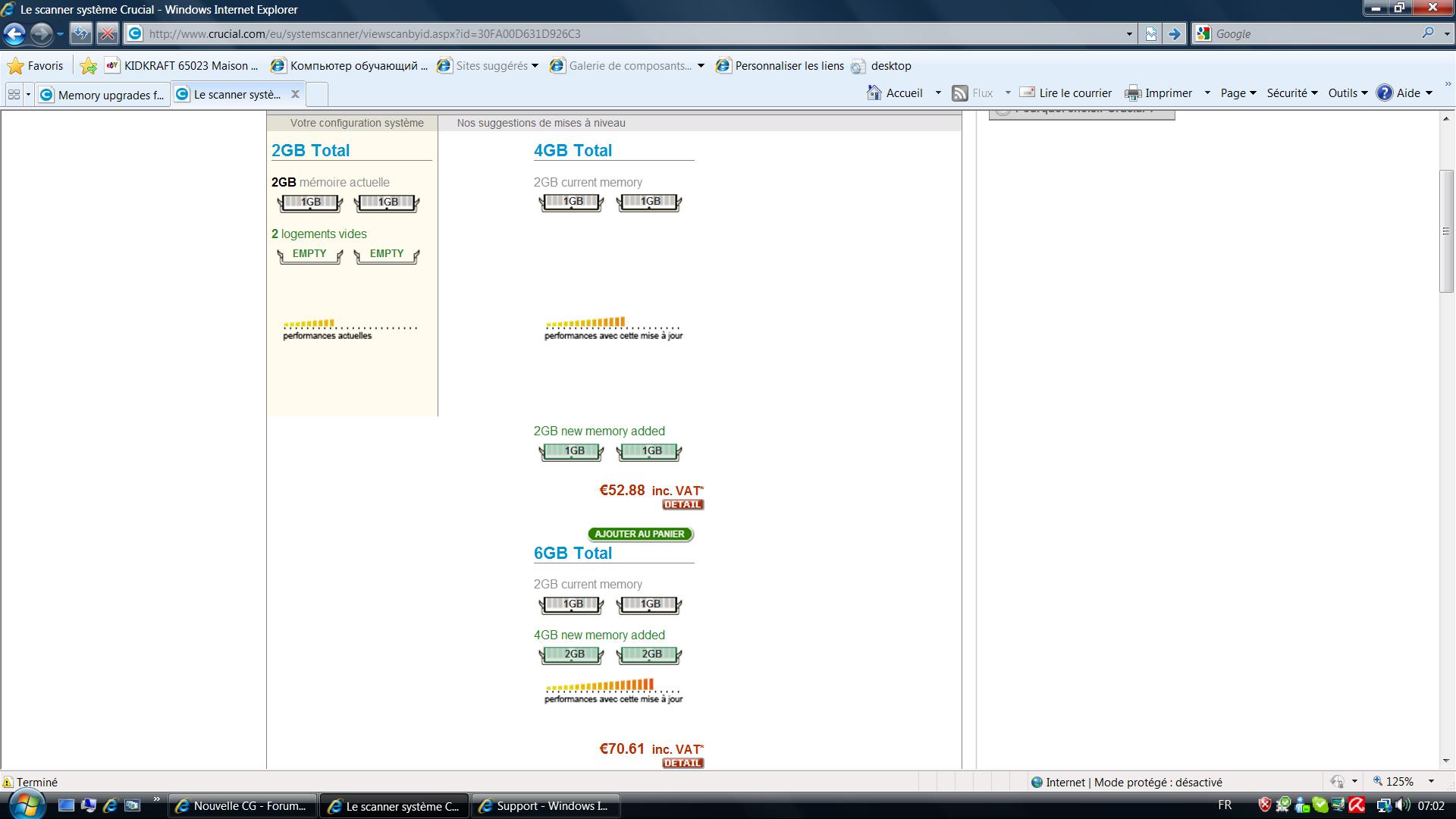Expand the quick launch overflow chevron
The width and height of the screenshot is (1456, 819).
156,799
